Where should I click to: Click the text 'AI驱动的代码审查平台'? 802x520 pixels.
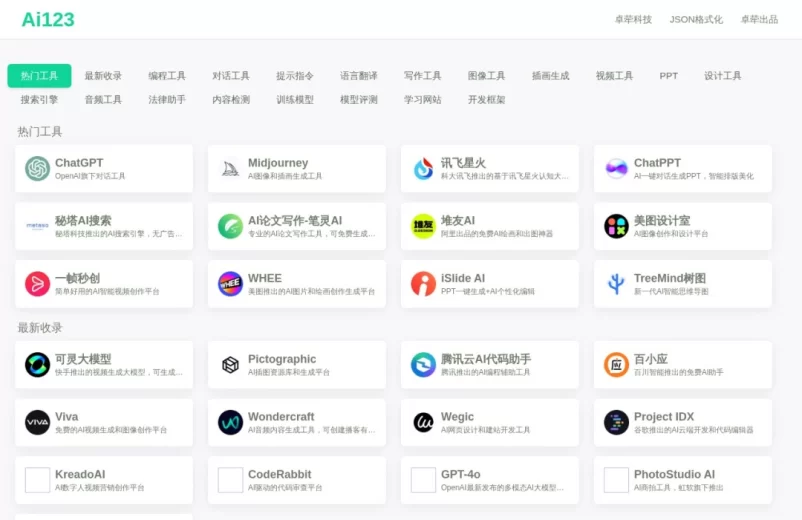click(x=285, y=488)
